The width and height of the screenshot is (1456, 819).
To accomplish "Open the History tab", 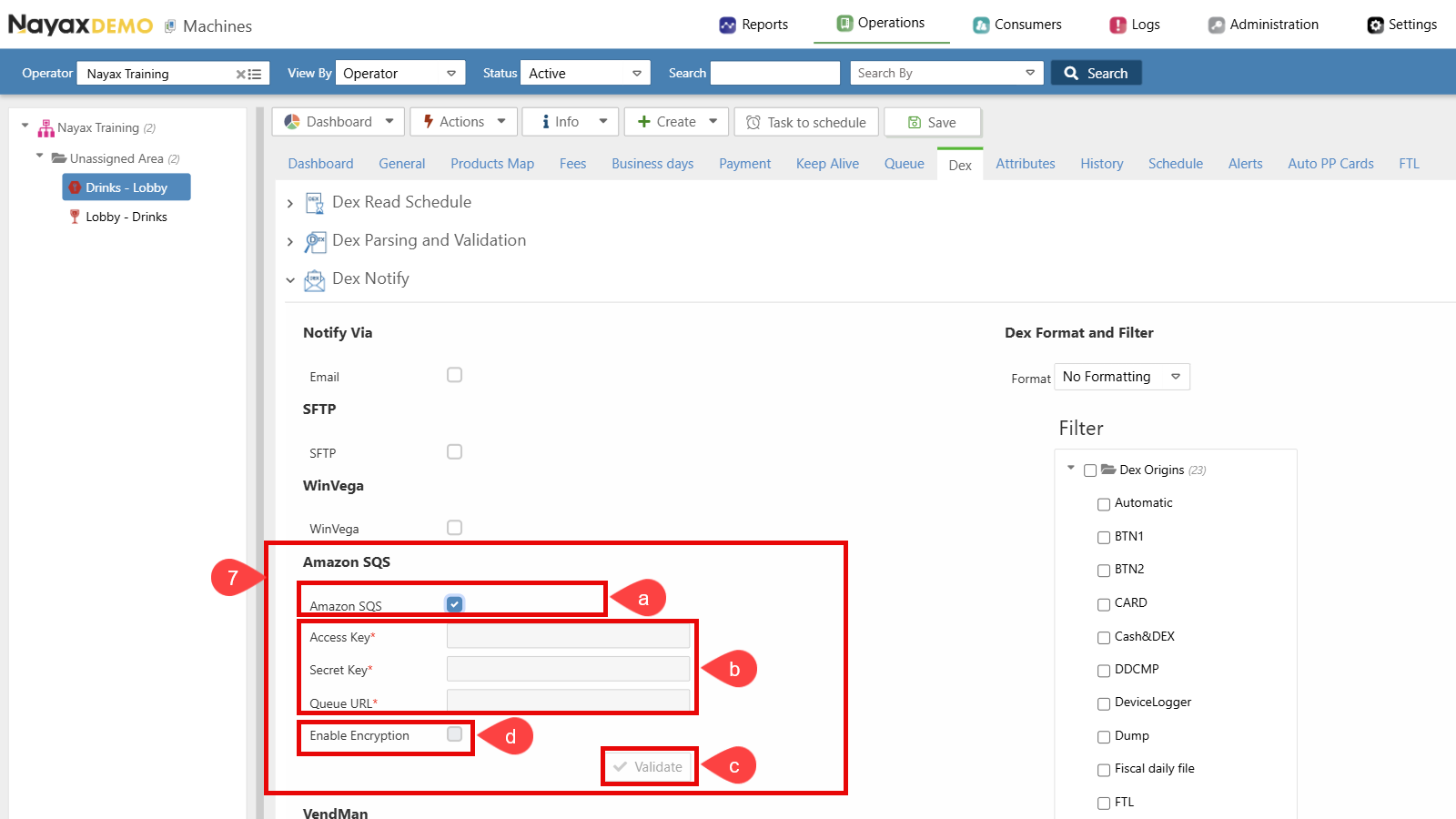I will (x=1102, y=164).
